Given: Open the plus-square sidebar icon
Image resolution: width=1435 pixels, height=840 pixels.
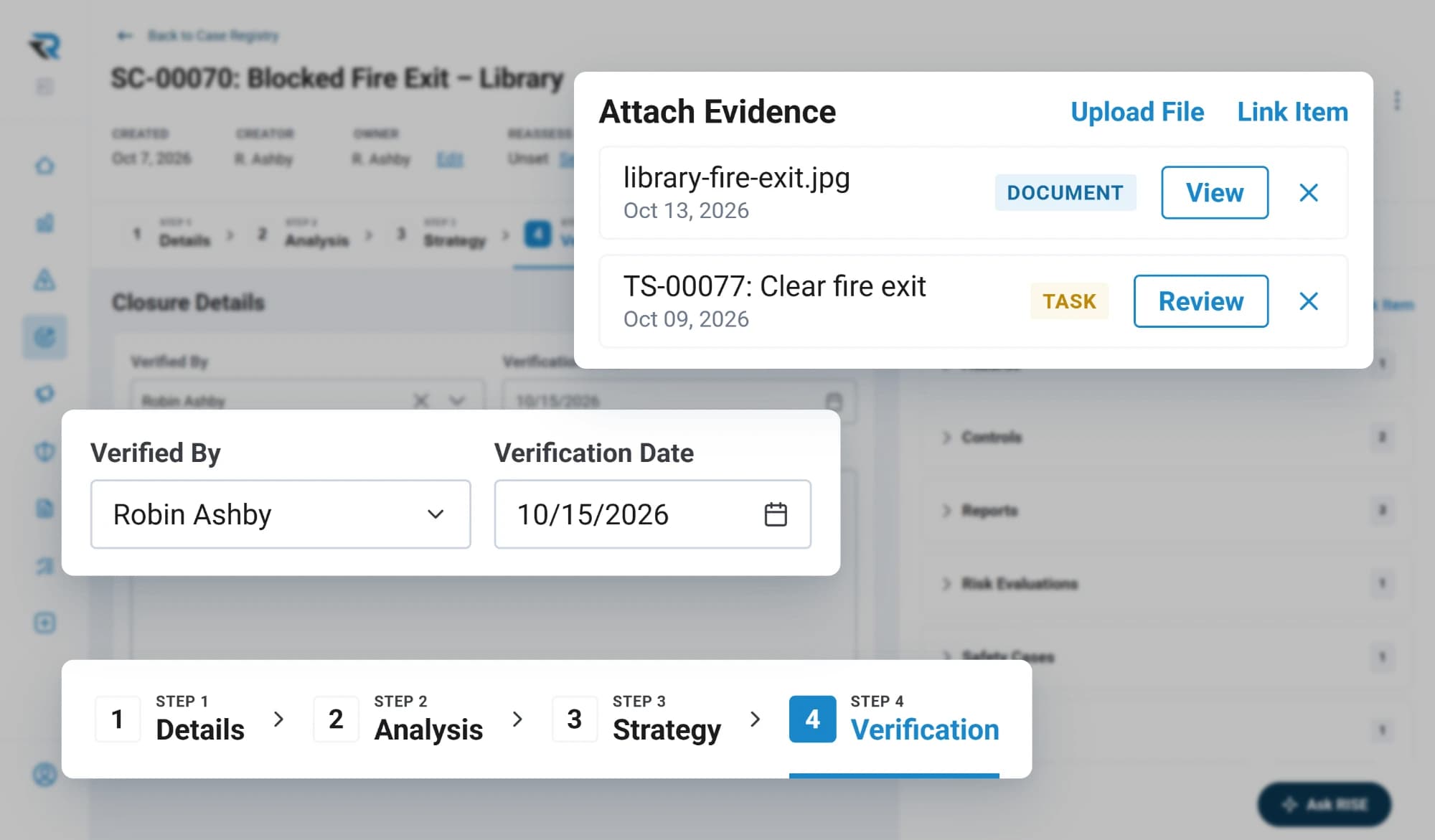Looking at the screenshot, I should point(44,623).
